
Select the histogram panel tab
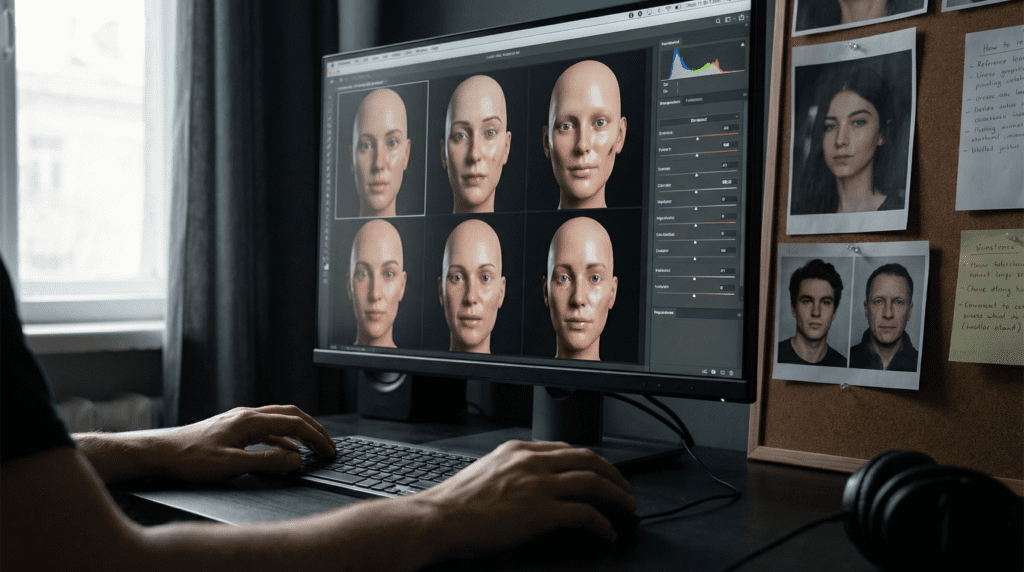point(670,43)
